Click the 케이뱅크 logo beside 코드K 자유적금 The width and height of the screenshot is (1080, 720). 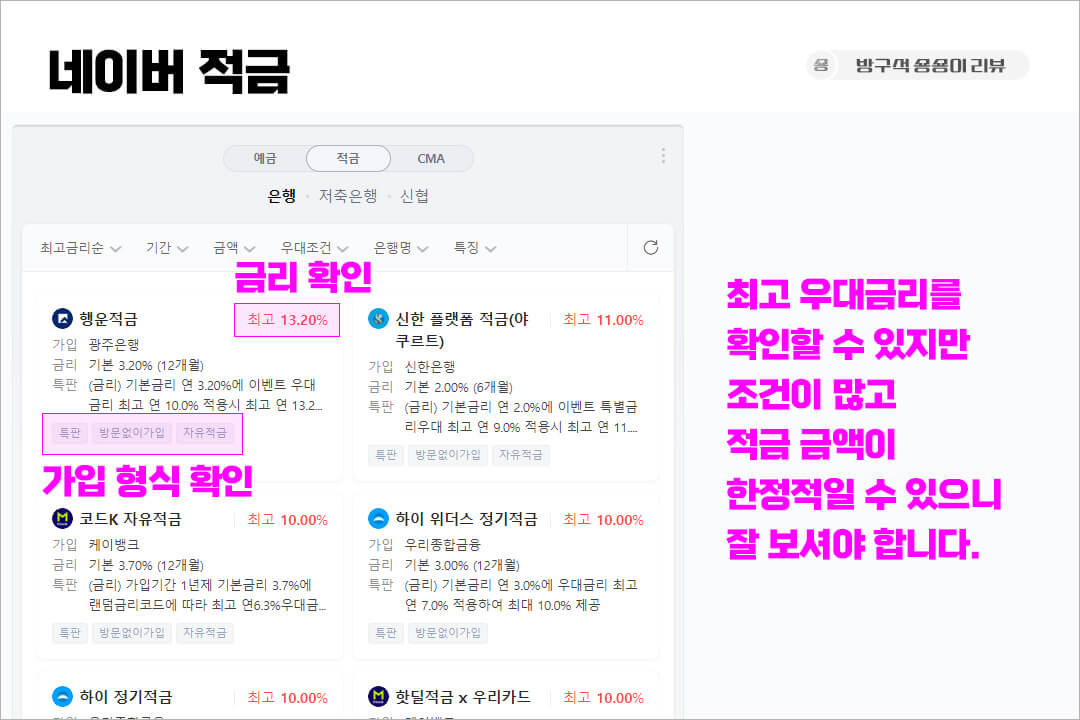pos(63,518)
